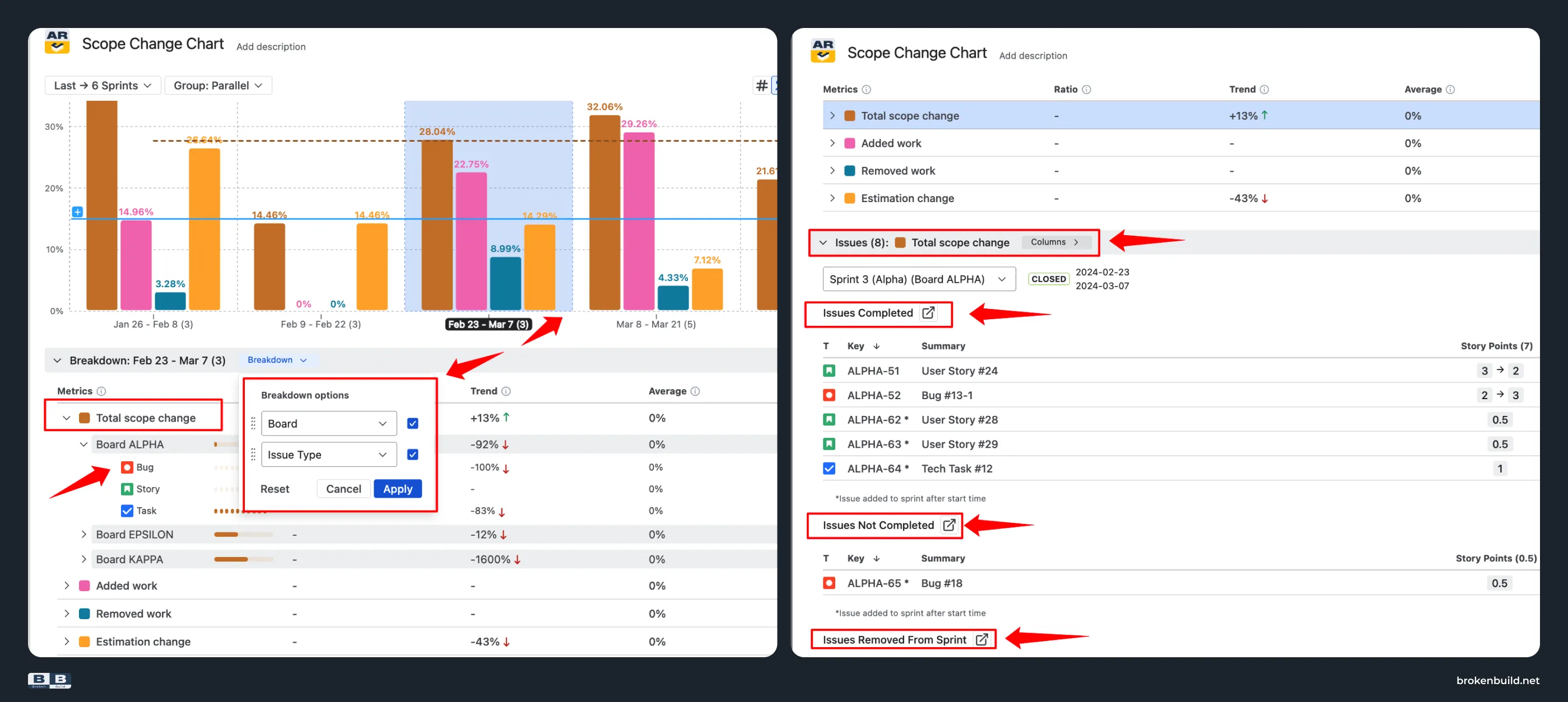
Task: Collapse the Board ALPHA row
Action: [x=83, y=444]
